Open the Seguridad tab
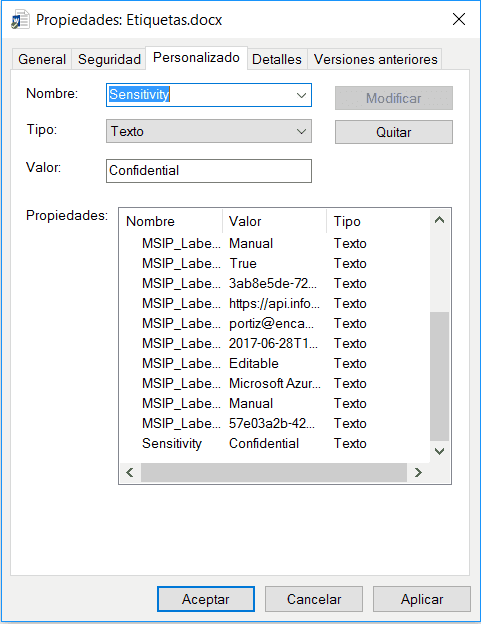This screenshot has width=481, height=624. click(109, 59)
